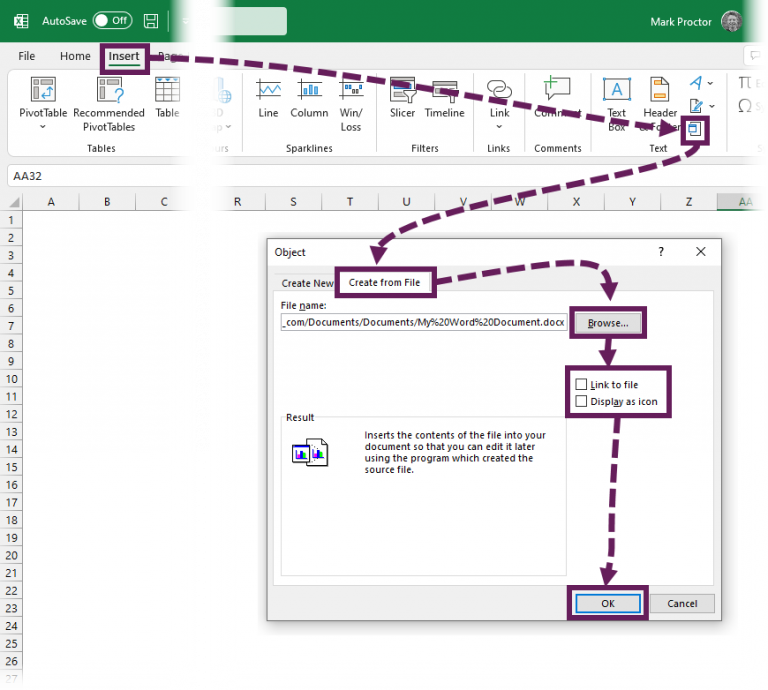
Task: Confirm the dialog with OK
Action: [607, 603]
